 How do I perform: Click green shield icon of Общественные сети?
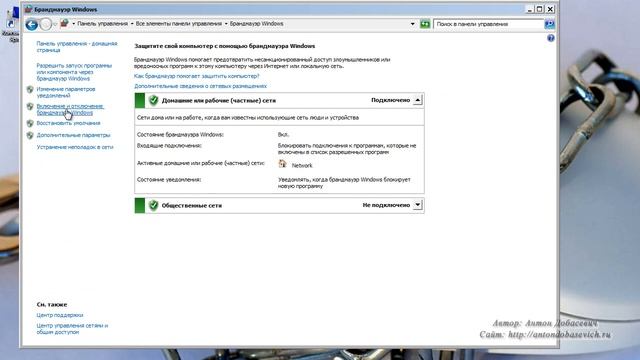coord(153,205)
